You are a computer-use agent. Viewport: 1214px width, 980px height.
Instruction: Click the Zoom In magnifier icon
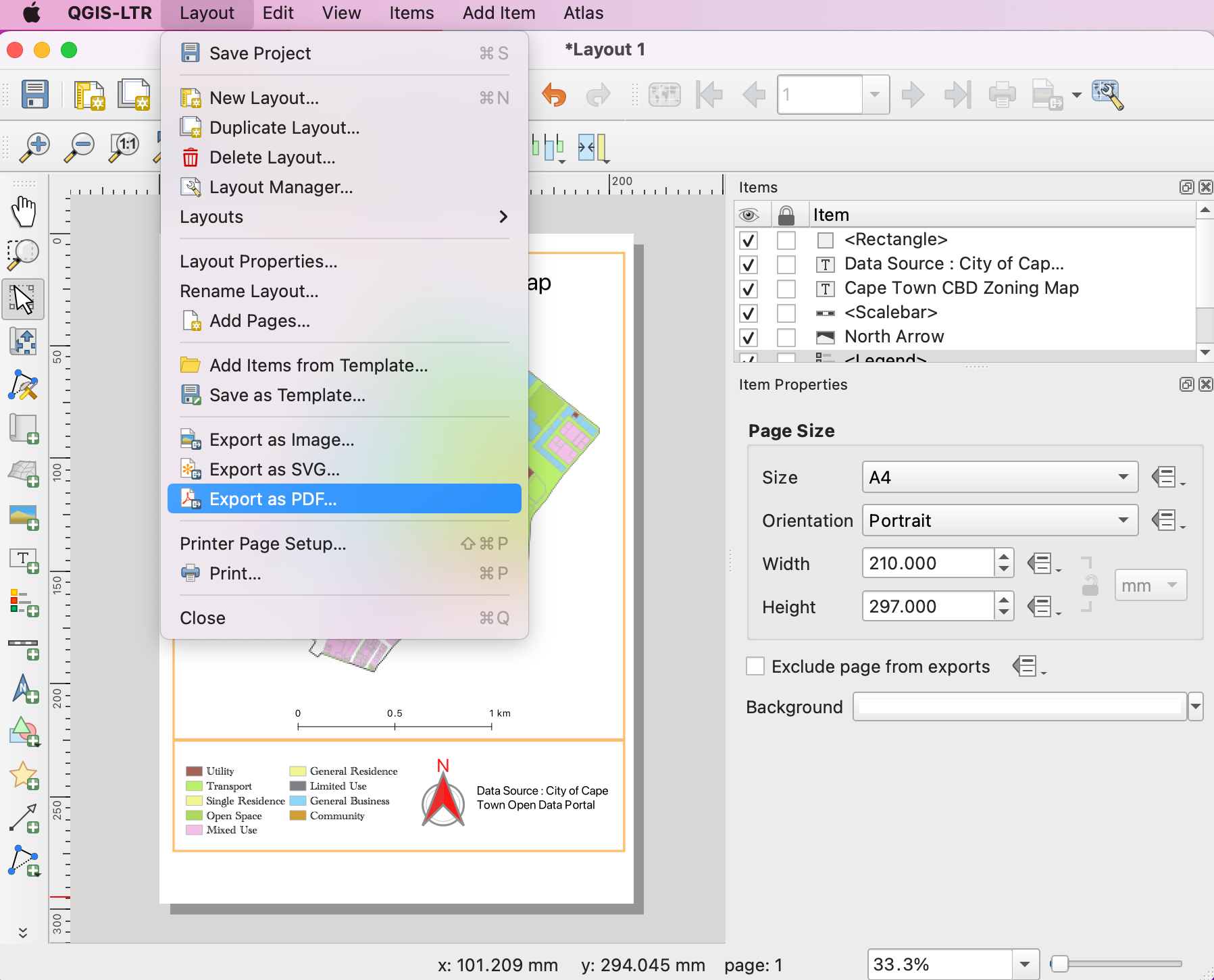(34, 147)
